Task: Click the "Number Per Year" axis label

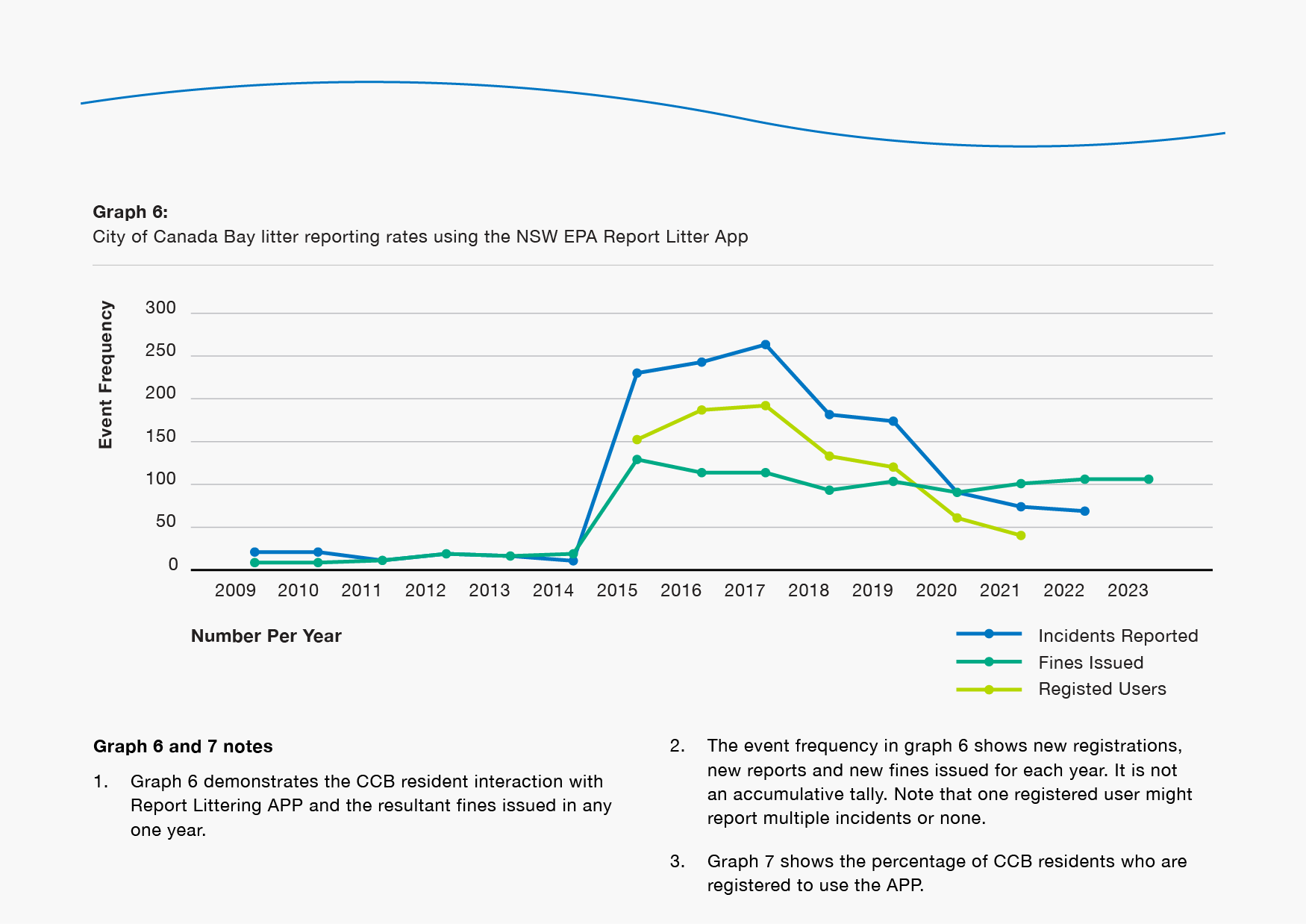Action: (266, 636)
